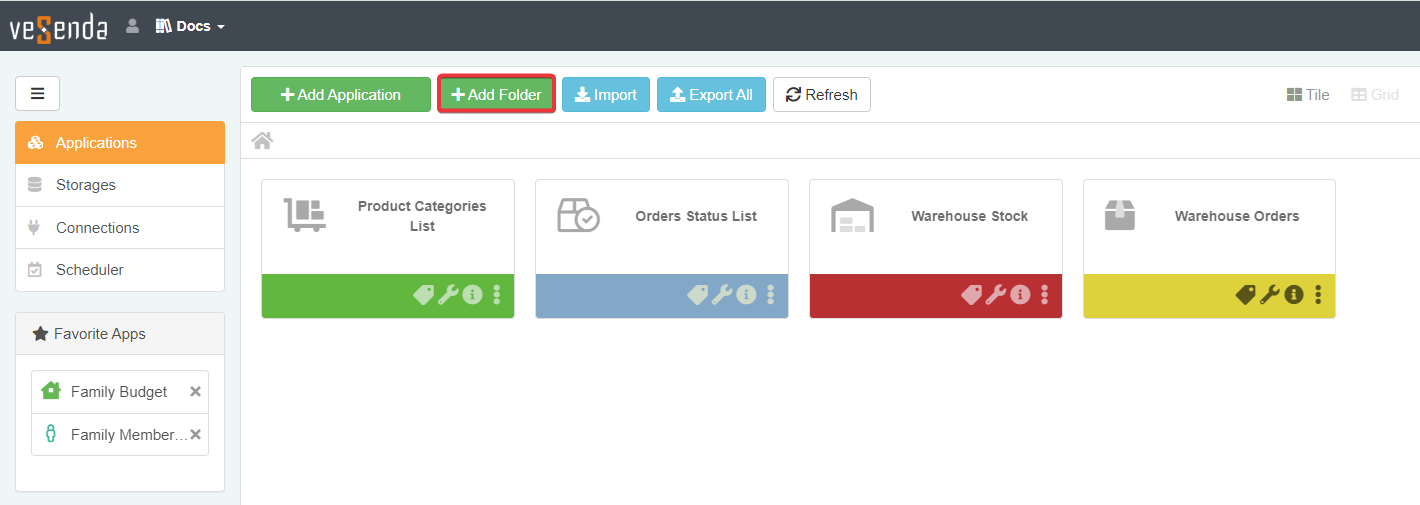Switch to Grid view
The height and width of the screenshot is (505, 1420).
coord(1375,95)
